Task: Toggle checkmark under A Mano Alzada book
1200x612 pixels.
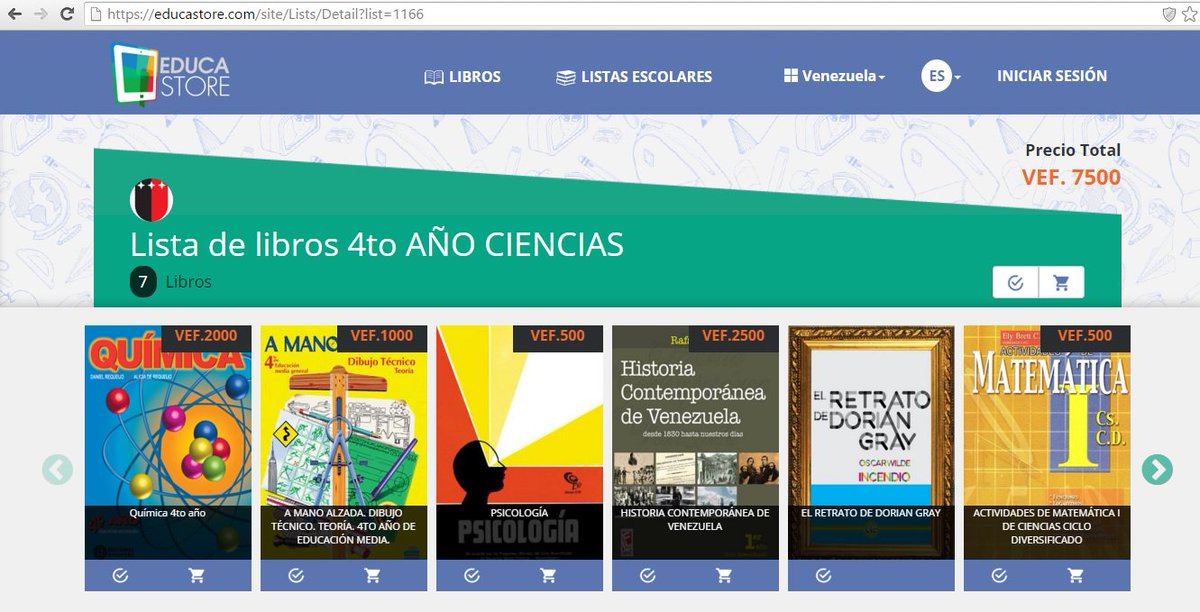Action: pos(296,575)
